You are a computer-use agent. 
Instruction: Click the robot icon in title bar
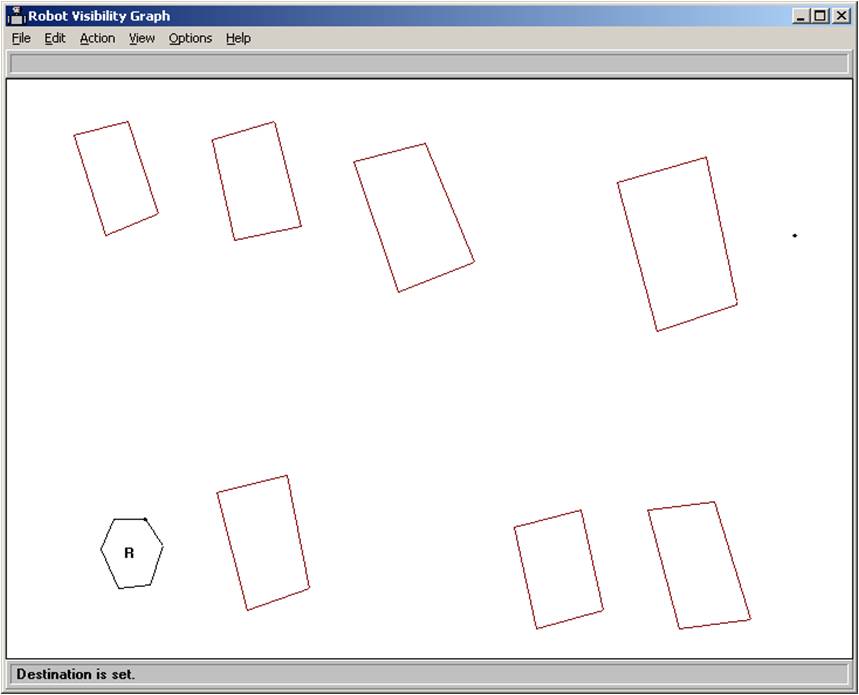click(x=16, y=16)
